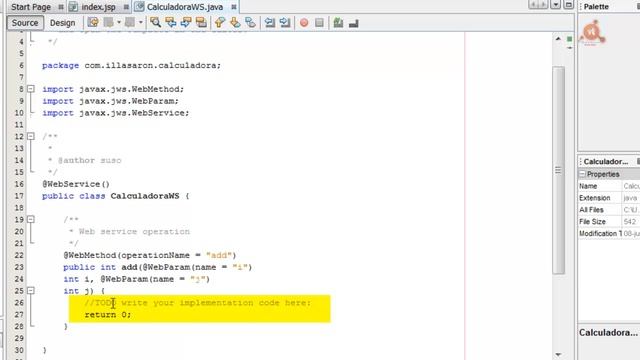Click Find Previous Occurrence icon
This screenshot has height=360, width=640.
171,22
